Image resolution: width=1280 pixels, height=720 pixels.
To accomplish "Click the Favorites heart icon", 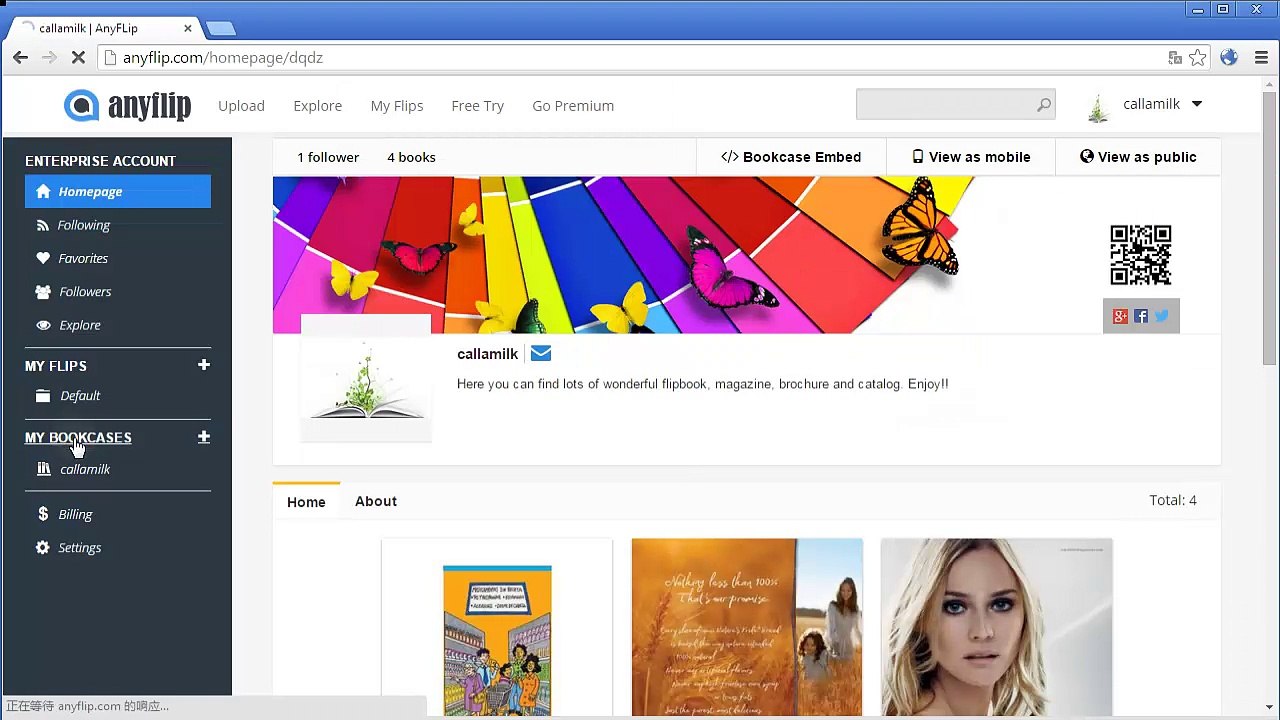I will tap(42, 258).
